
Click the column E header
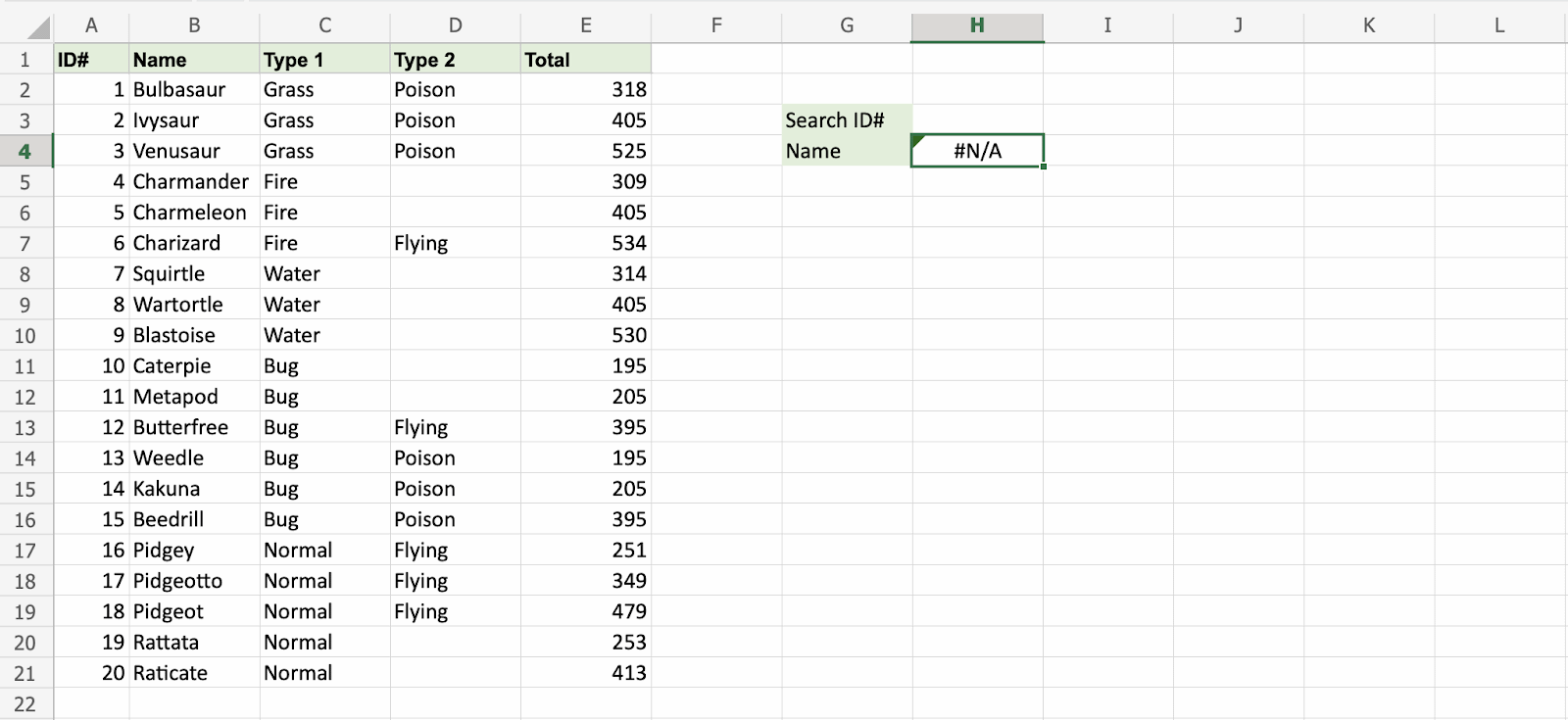[x=585, y=25]
